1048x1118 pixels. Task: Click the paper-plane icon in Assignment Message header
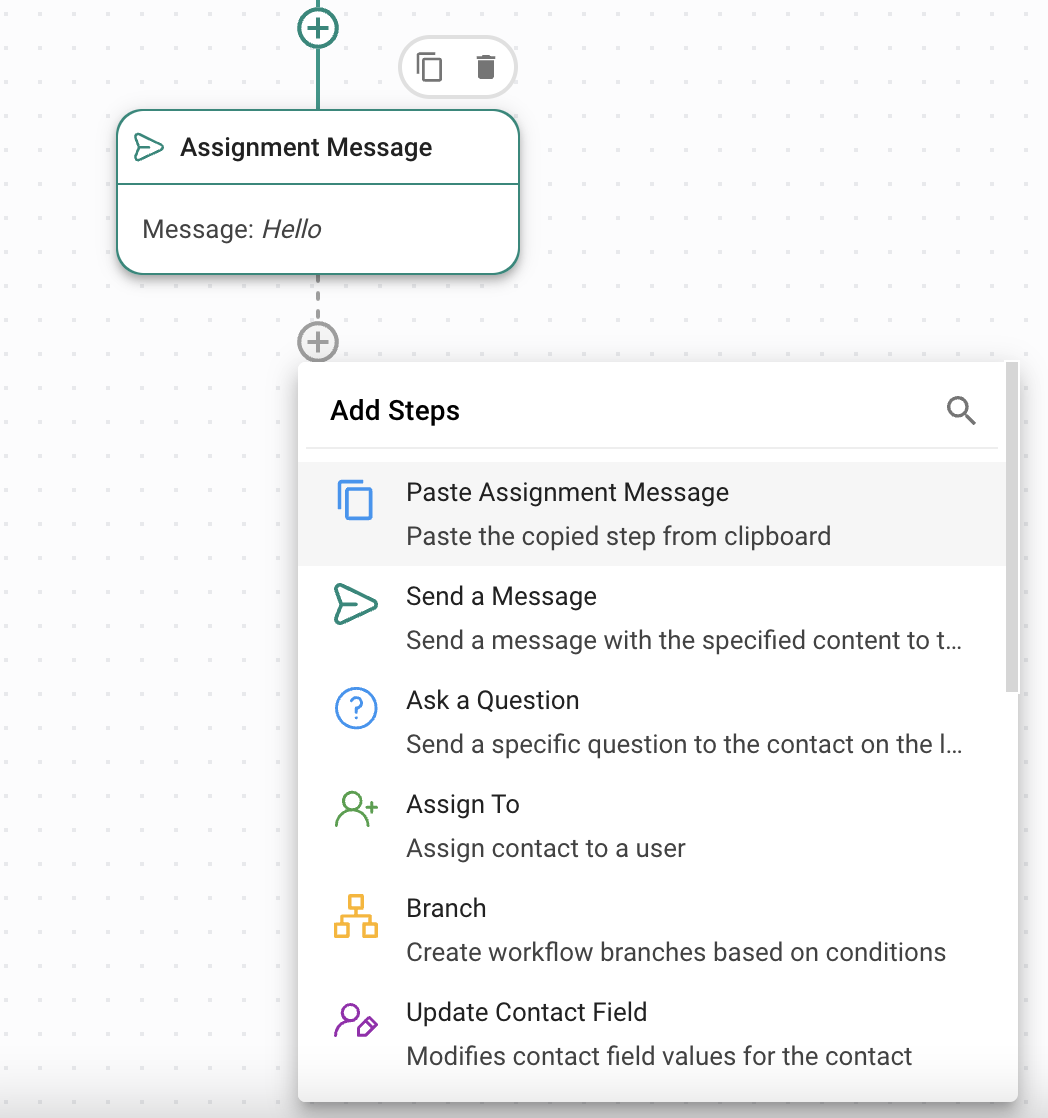coord(148,148)
